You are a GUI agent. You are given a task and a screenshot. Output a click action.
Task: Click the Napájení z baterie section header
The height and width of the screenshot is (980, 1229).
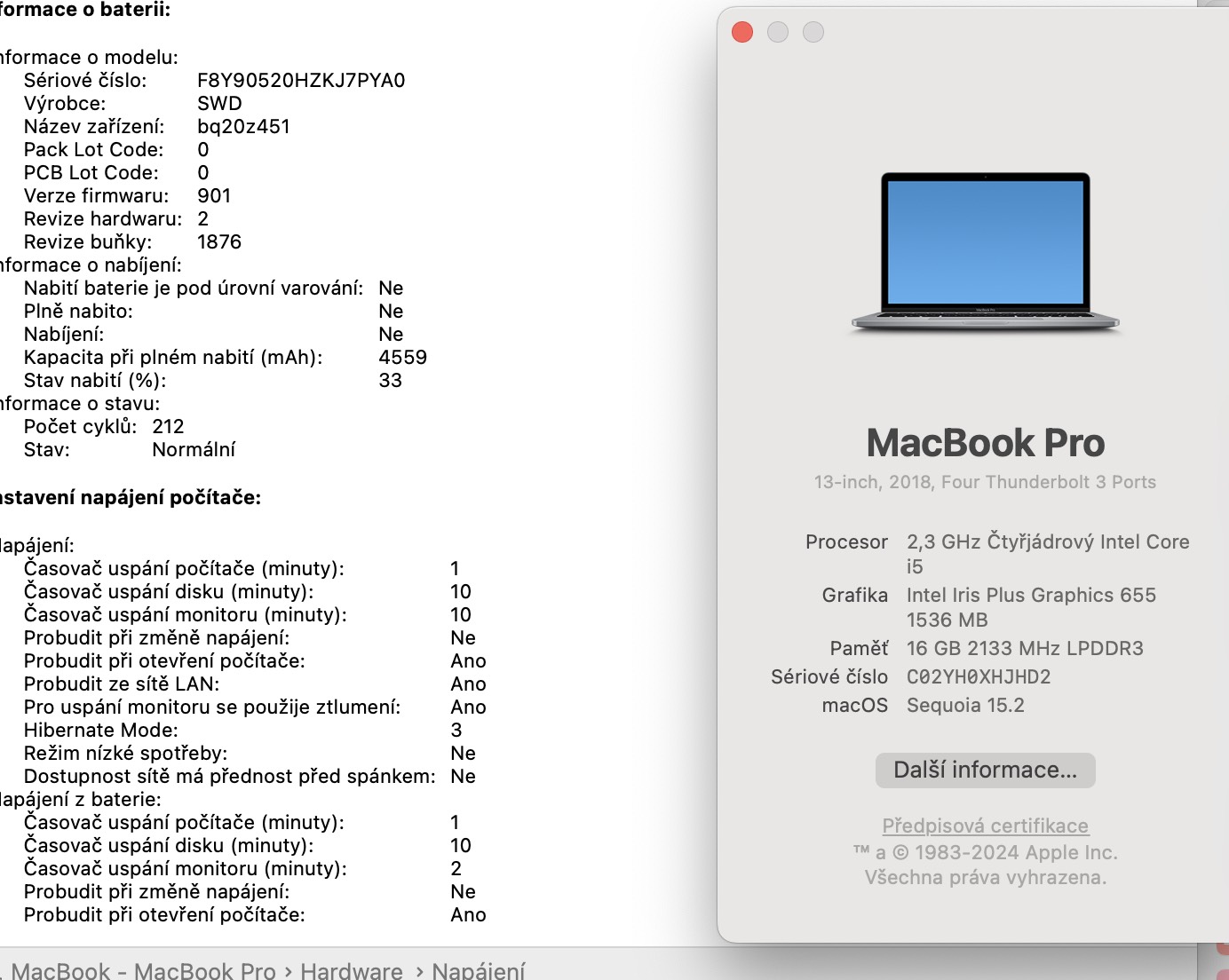click(x=81, y=799)
